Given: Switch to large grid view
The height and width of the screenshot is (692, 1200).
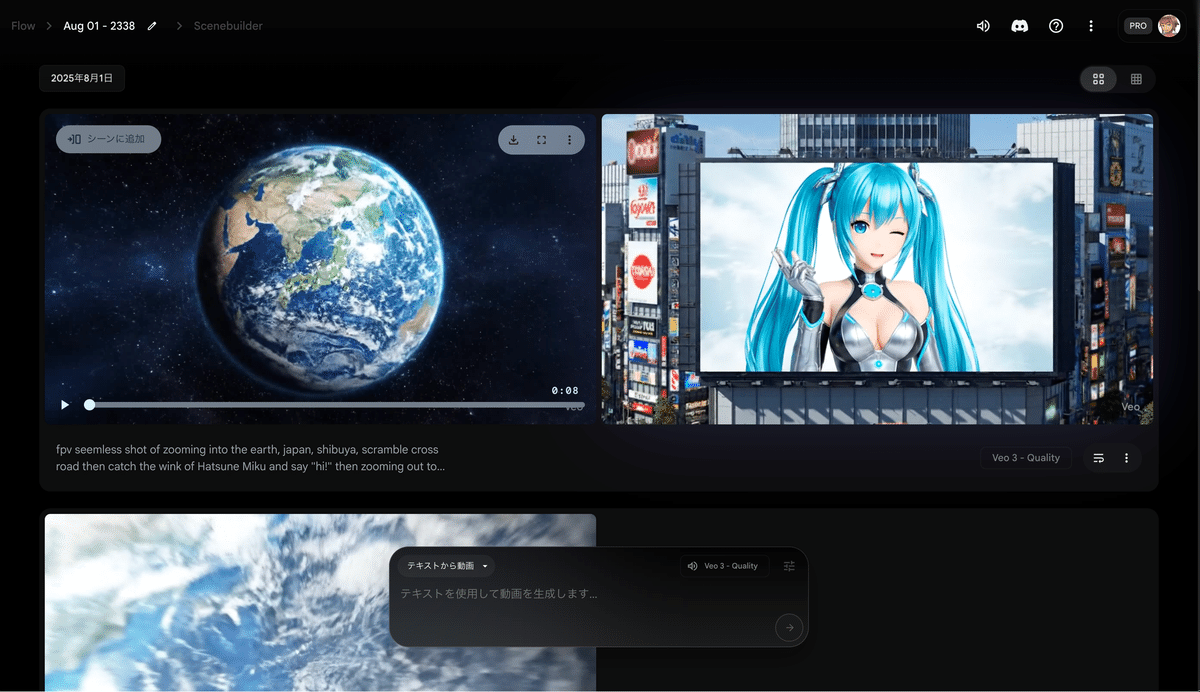Looking at the screenshot, I should [1099, 79].
